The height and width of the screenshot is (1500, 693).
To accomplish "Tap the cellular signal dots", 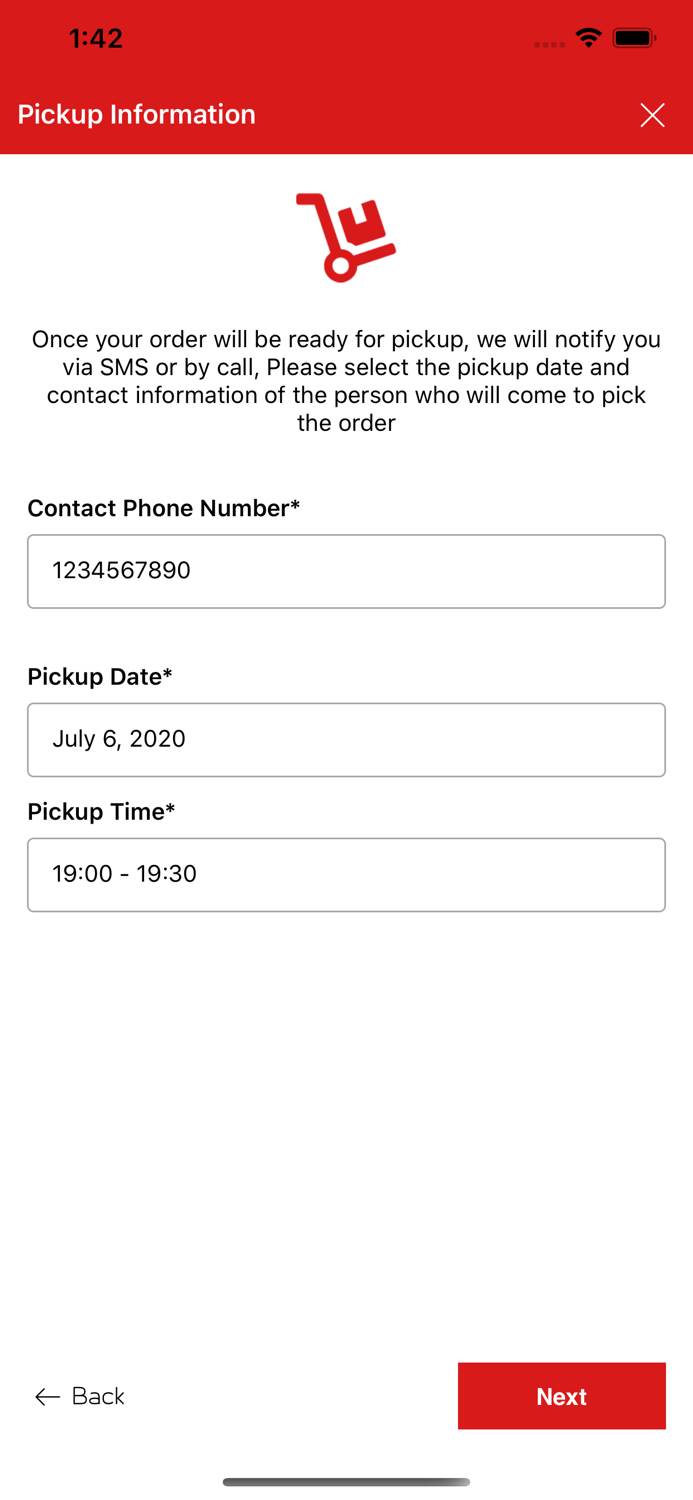I will (x=550, y=44).
